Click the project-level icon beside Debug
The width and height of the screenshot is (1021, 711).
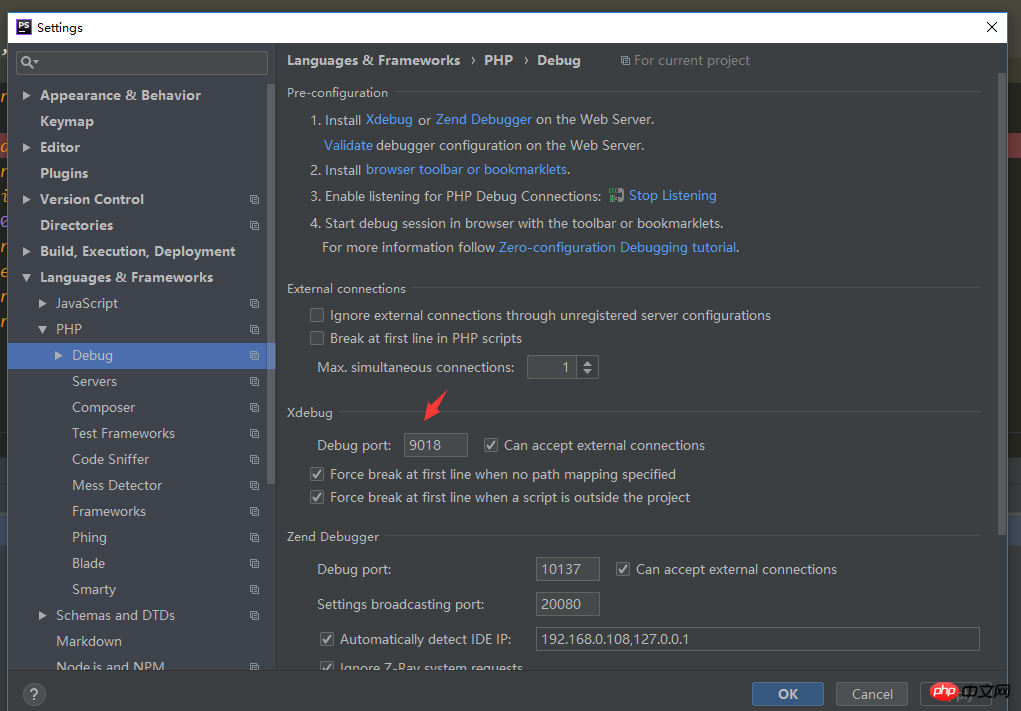[255, 356]
